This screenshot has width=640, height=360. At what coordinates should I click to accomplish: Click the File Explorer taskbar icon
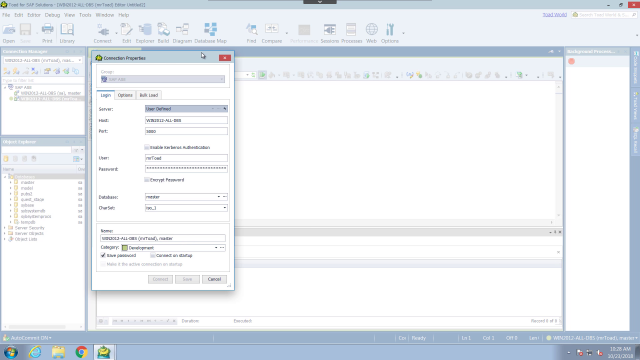[58, 352]
